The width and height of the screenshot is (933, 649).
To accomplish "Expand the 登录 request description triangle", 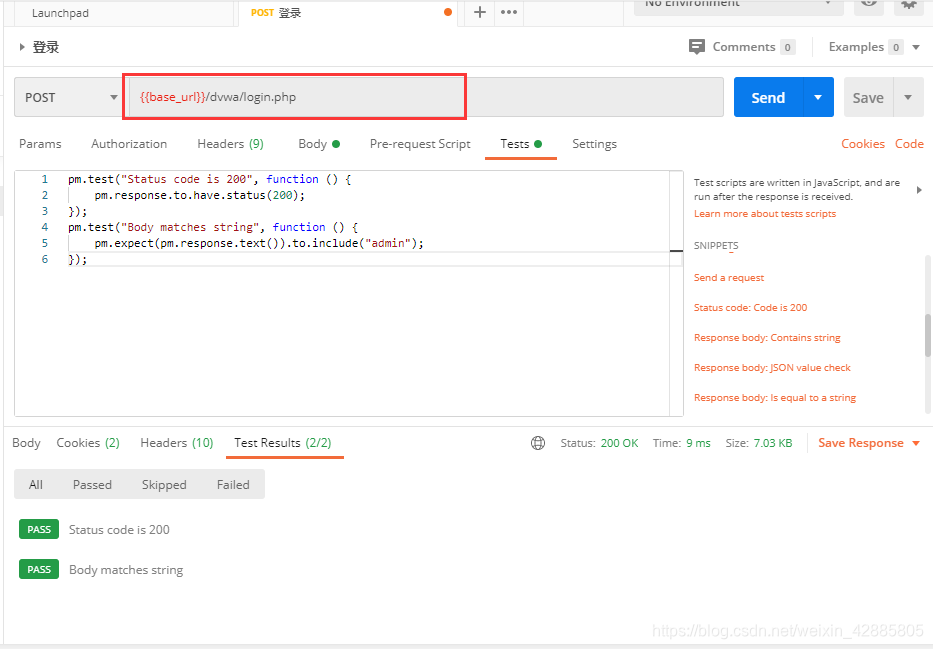I will [22, 47].
